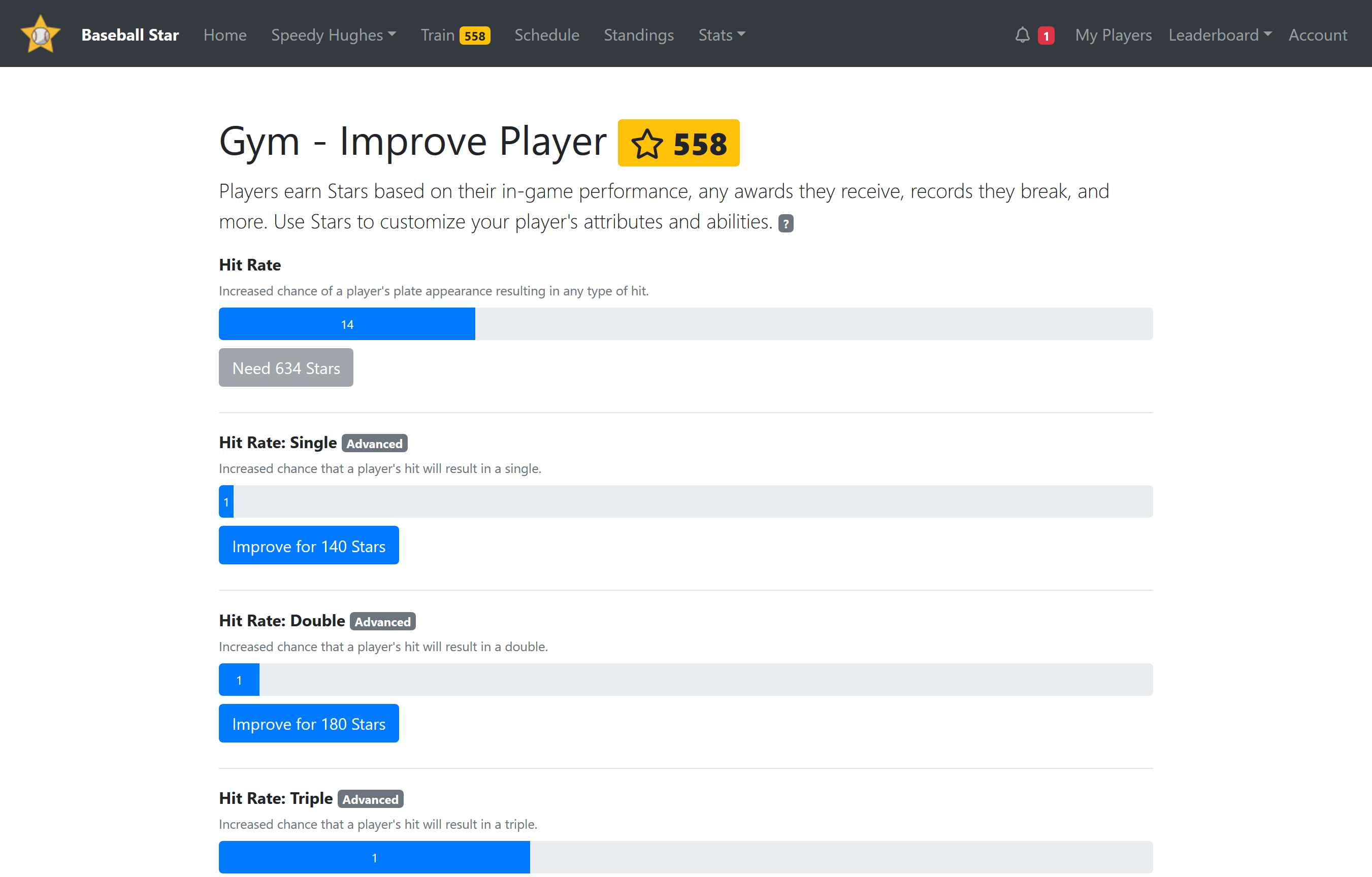Click the question mark help icon
Viewport: 1372px width, 877px height.
[x=786, y=223]
